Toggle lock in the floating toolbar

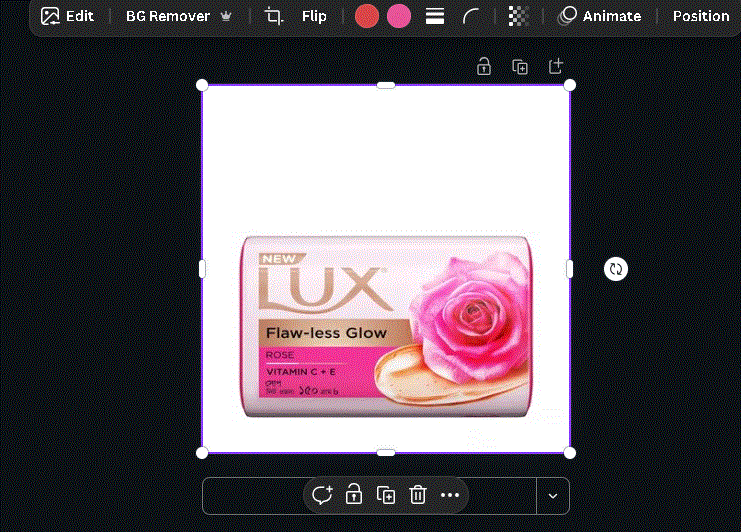click(353, 495)
